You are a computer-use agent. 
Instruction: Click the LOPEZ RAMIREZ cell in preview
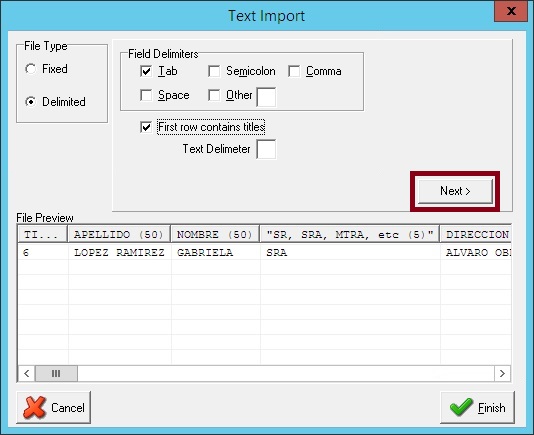pyautogui.click(x=119, y=252)
